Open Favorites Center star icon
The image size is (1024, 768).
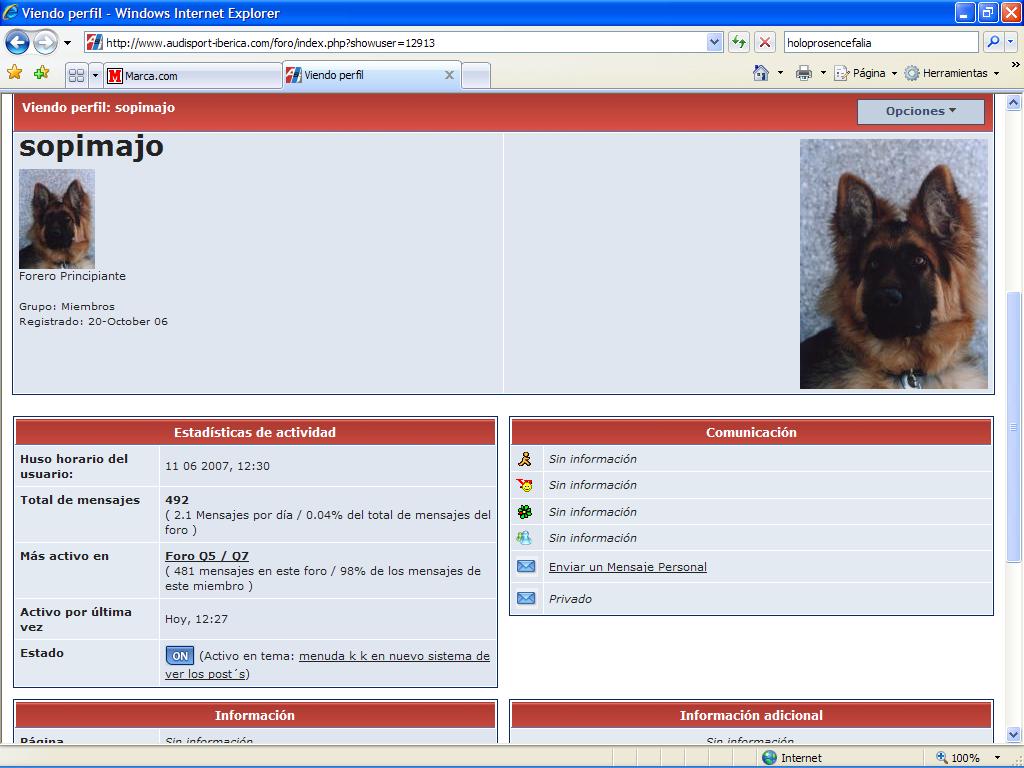click(x=14, y=73)
